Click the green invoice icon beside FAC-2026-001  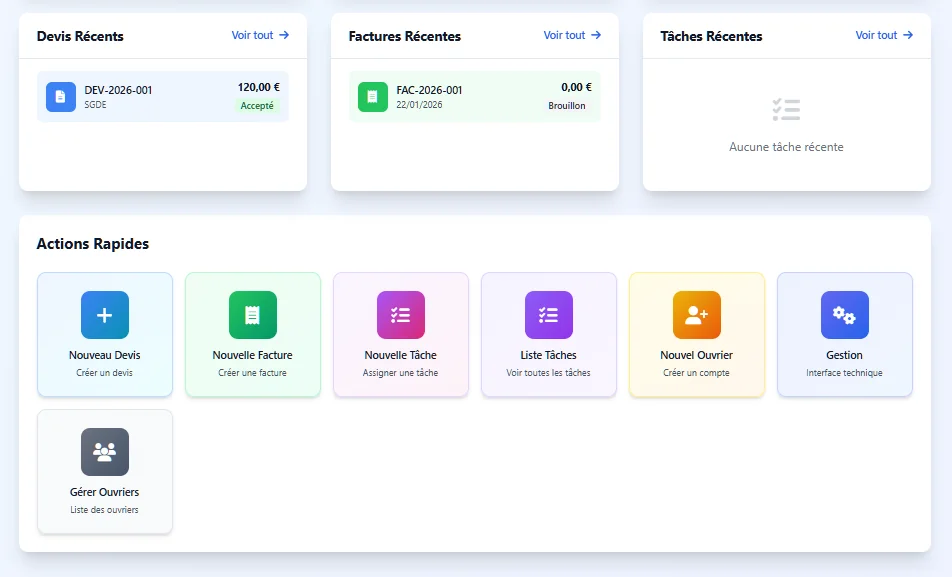click(x=373, y=97)
